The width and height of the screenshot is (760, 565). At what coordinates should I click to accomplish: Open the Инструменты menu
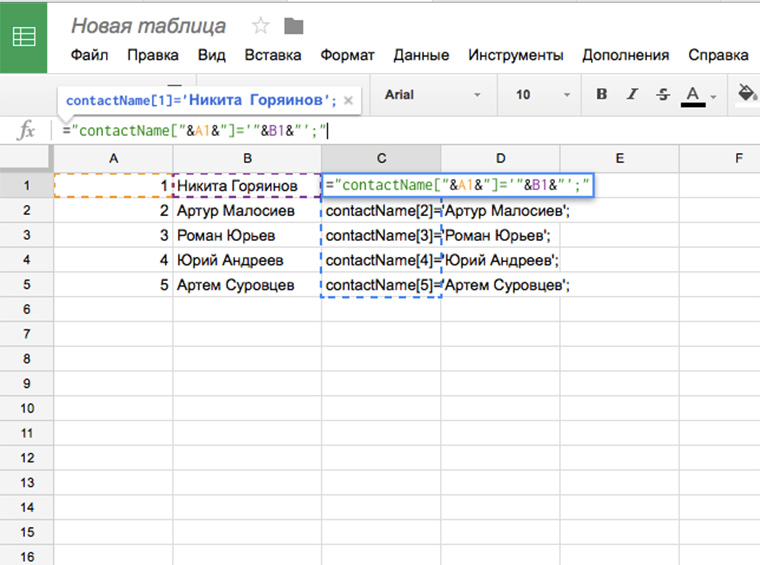516,55
